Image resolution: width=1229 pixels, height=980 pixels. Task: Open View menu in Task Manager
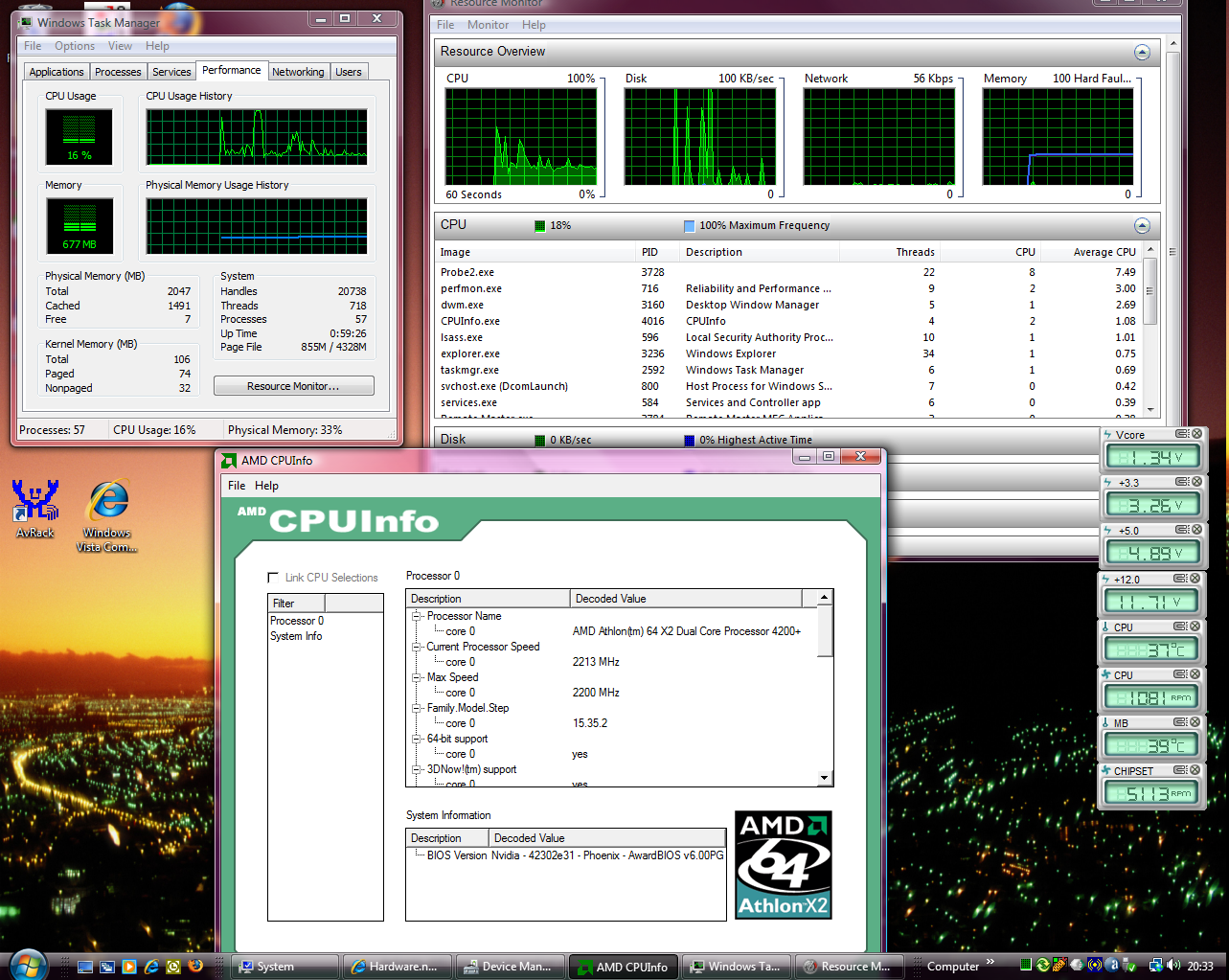pos(120,46)
